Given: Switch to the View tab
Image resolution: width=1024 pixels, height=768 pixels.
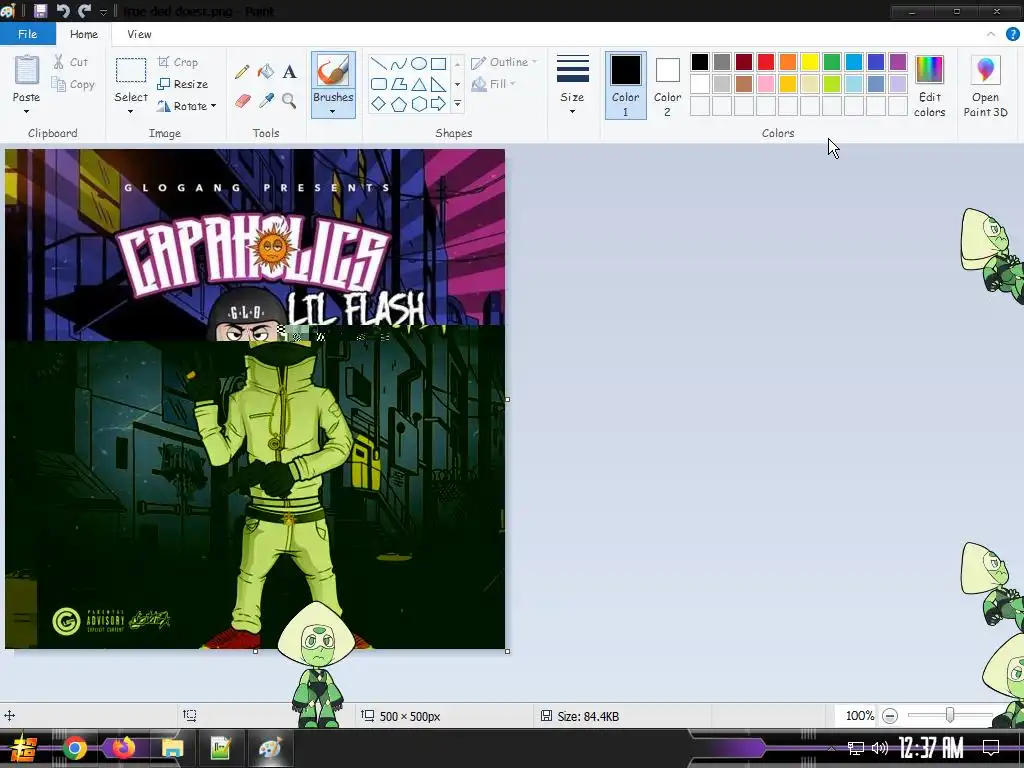Looking at the screenshot, I should tap(139, 34).
